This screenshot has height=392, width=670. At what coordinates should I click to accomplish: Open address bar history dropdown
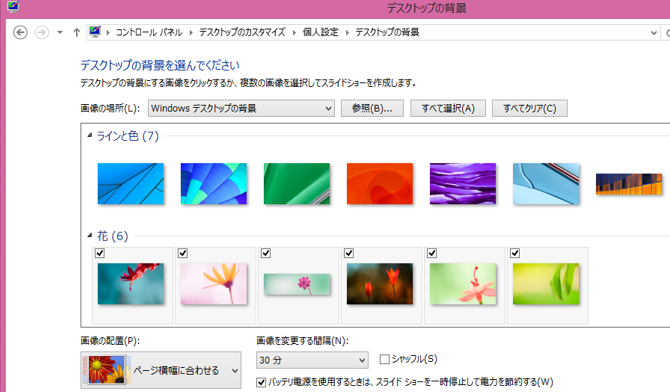pyautogui.click(x=653, y=33)
